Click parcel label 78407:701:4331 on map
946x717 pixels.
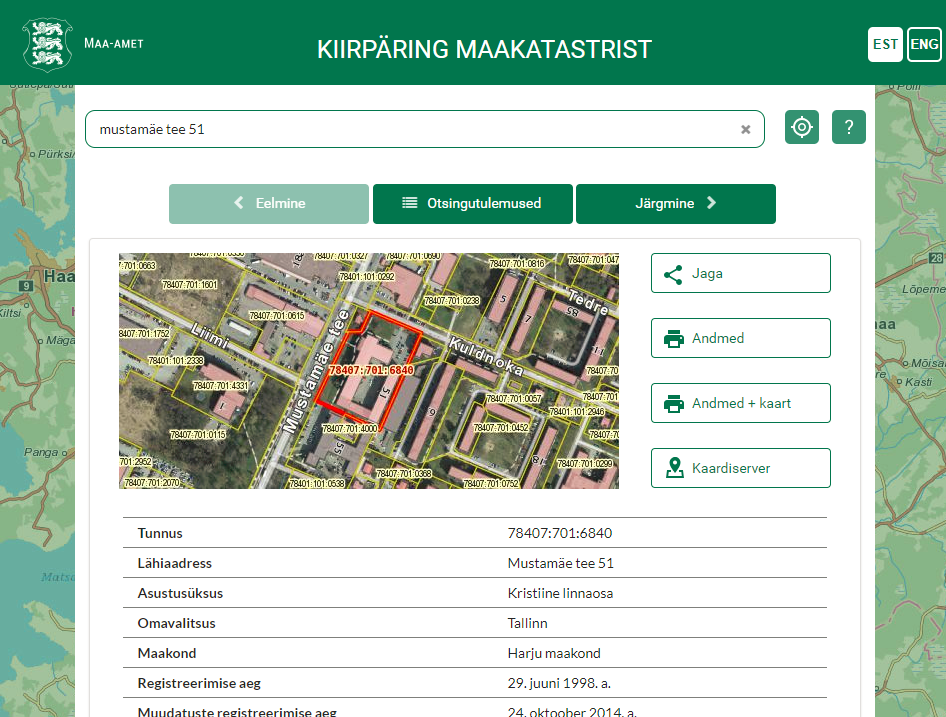pyautogui.click(x=220, y=386)
